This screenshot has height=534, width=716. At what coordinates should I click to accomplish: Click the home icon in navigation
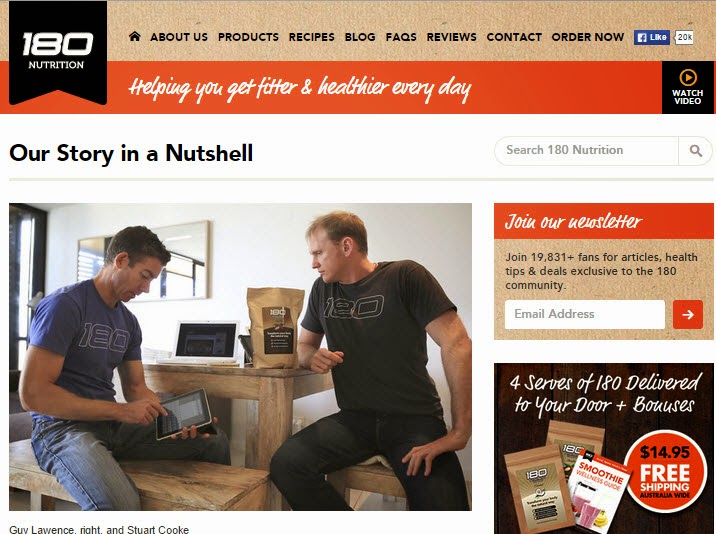point(135,37)
